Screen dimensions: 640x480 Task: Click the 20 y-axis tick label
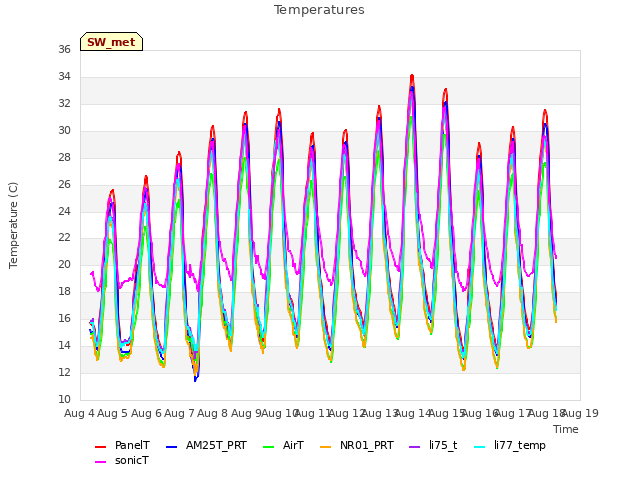pos(64,264)
